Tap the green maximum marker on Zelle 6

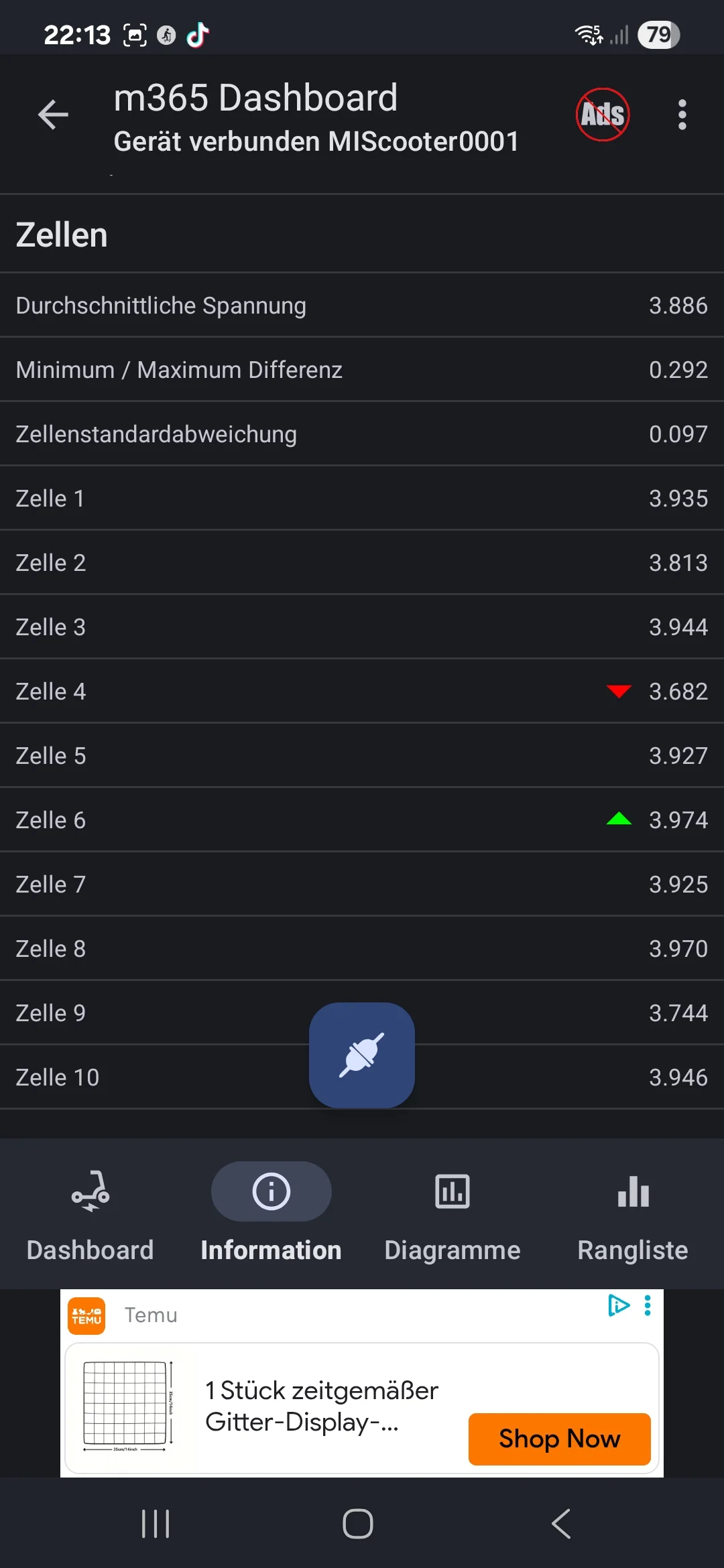pos(618,819)
